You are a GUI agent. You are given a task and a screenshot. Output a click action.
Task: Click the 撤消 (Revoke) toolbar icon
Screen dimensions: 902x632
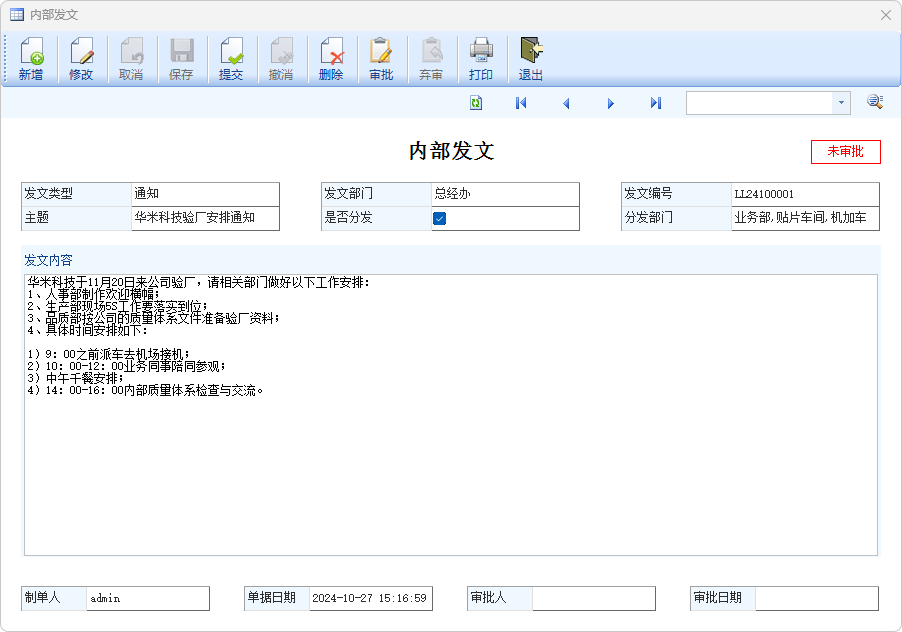[x=281, y=59]
